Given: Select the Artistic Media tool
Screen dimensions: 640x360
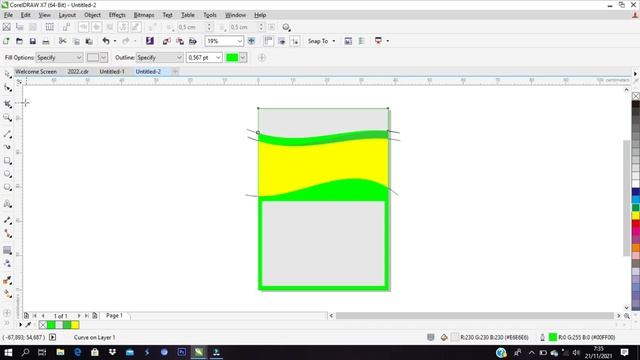Looking at the screenshot, I should point(7,147).
